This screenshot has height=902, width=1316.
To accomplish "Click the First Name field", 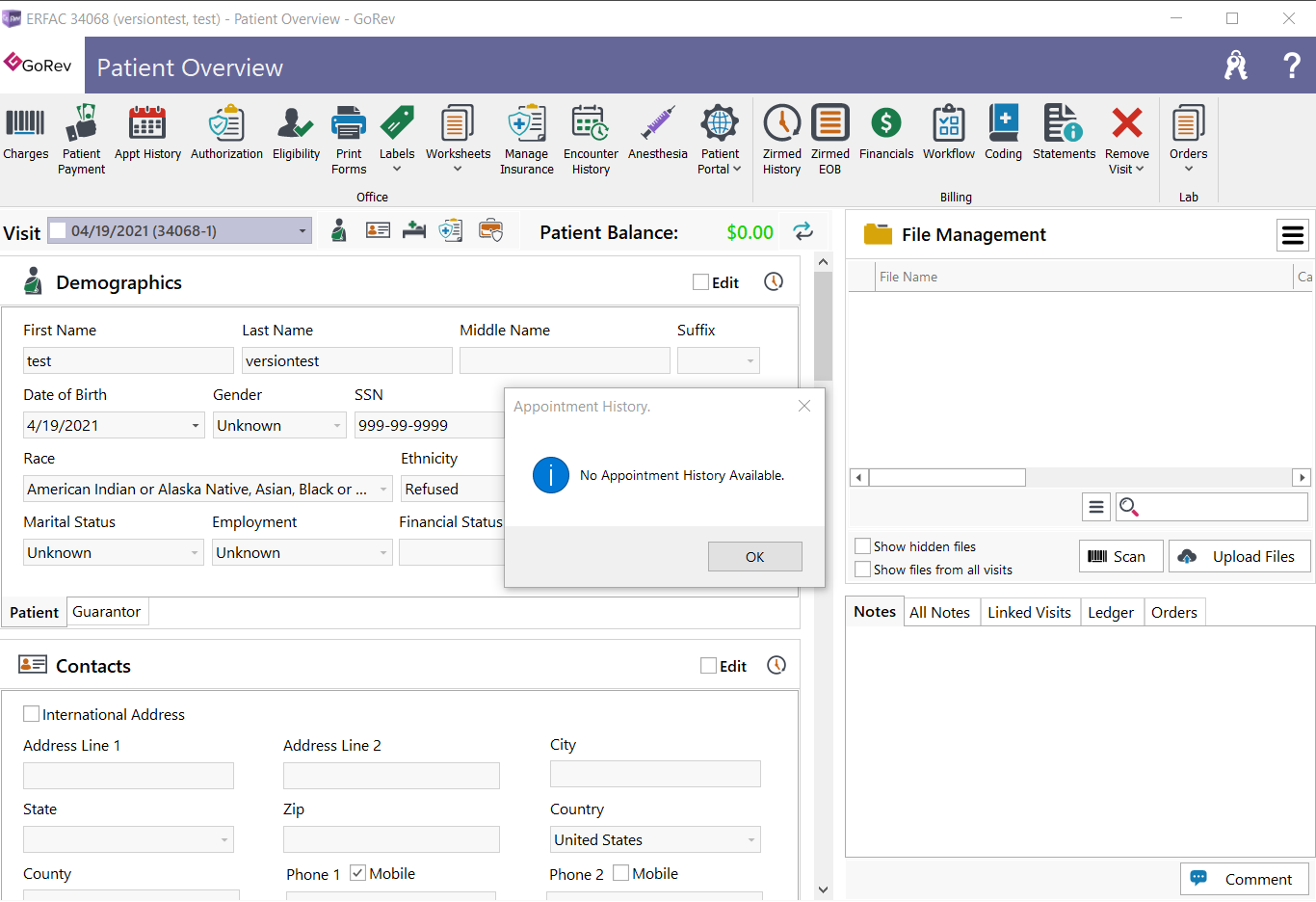I will (x=128, y=360).
